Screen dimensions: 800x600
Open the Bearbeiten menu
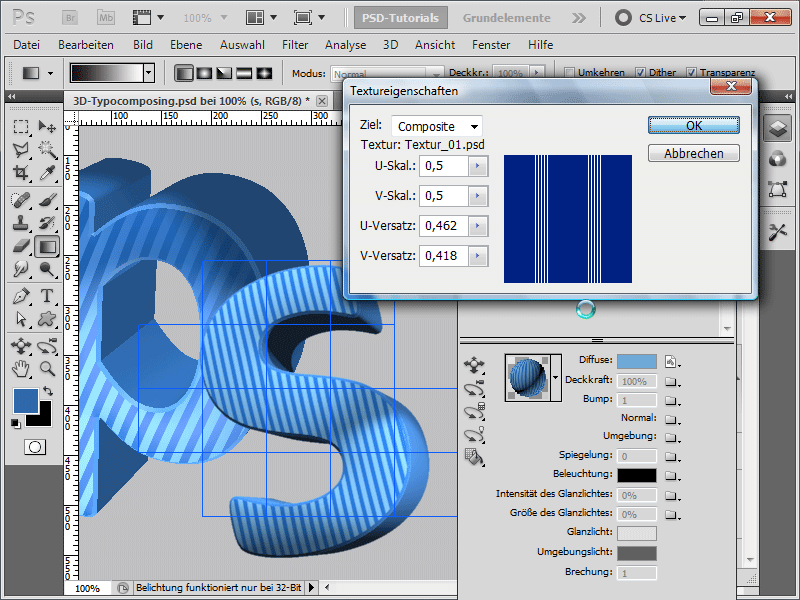(x=86, y=45)
